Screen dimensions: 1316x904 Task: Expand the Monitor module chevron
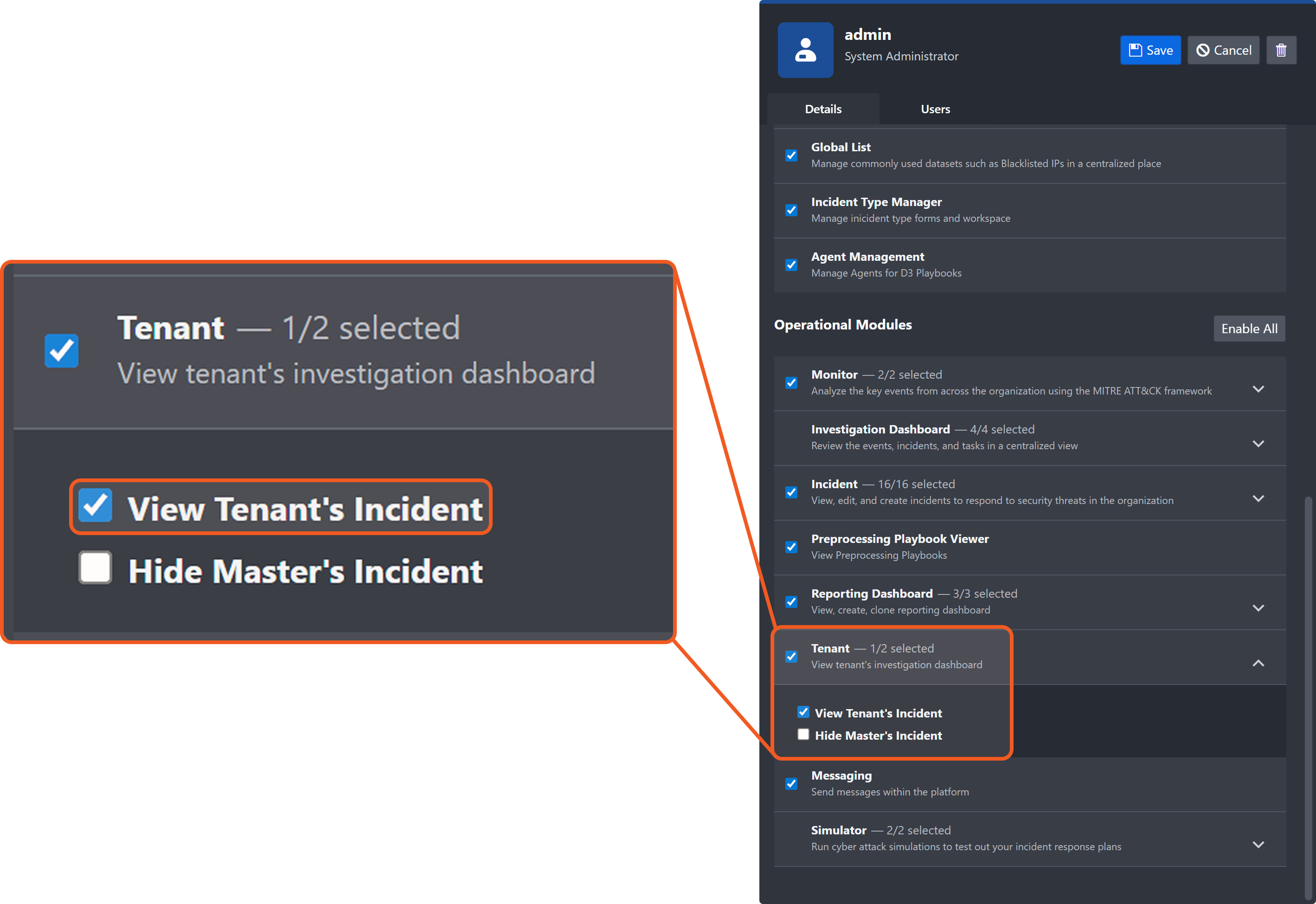1258,389
